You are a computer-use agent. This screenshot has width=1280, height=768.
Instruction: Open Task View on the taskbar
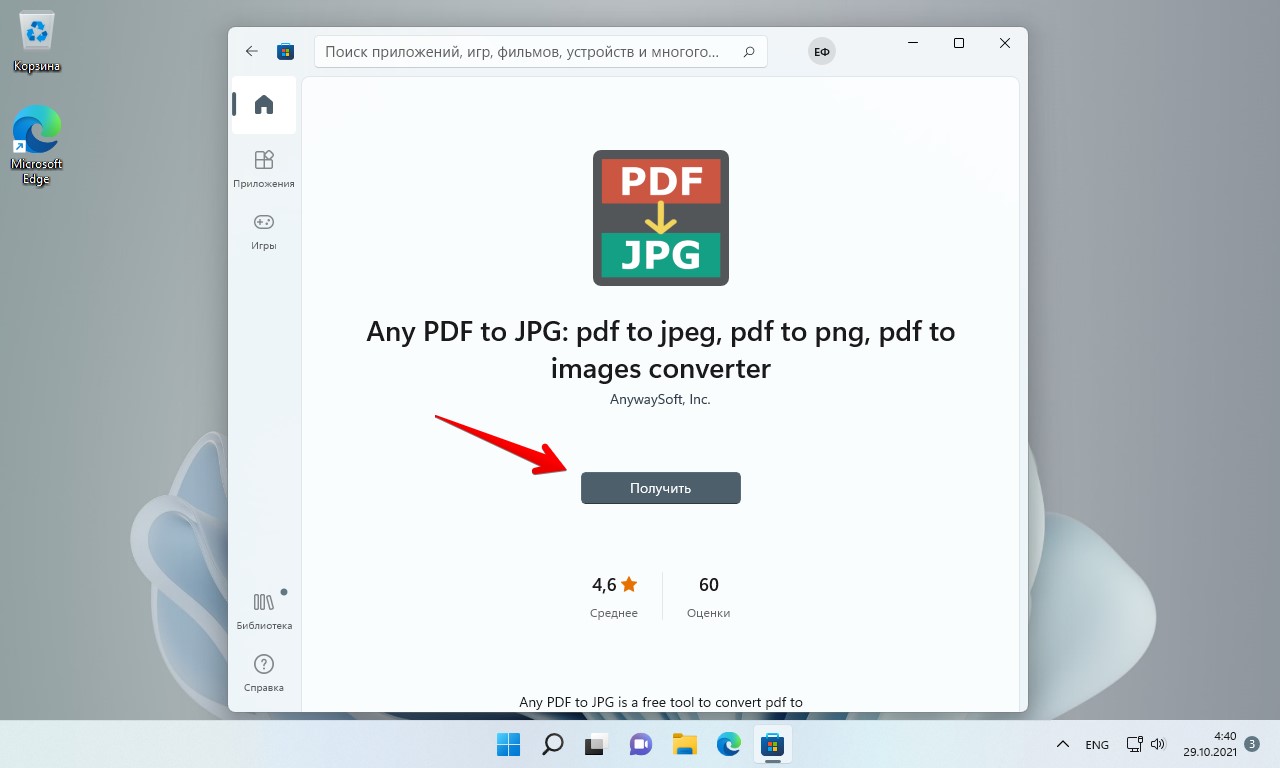pyautogui.click(x=596, y=744)
